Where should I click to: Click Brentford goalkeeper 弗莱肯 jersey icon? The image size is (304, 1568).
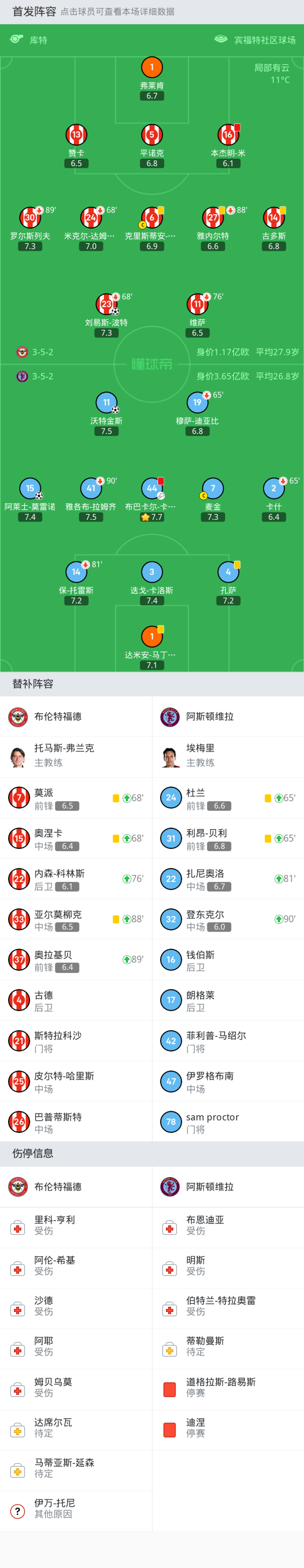[152, 67]
